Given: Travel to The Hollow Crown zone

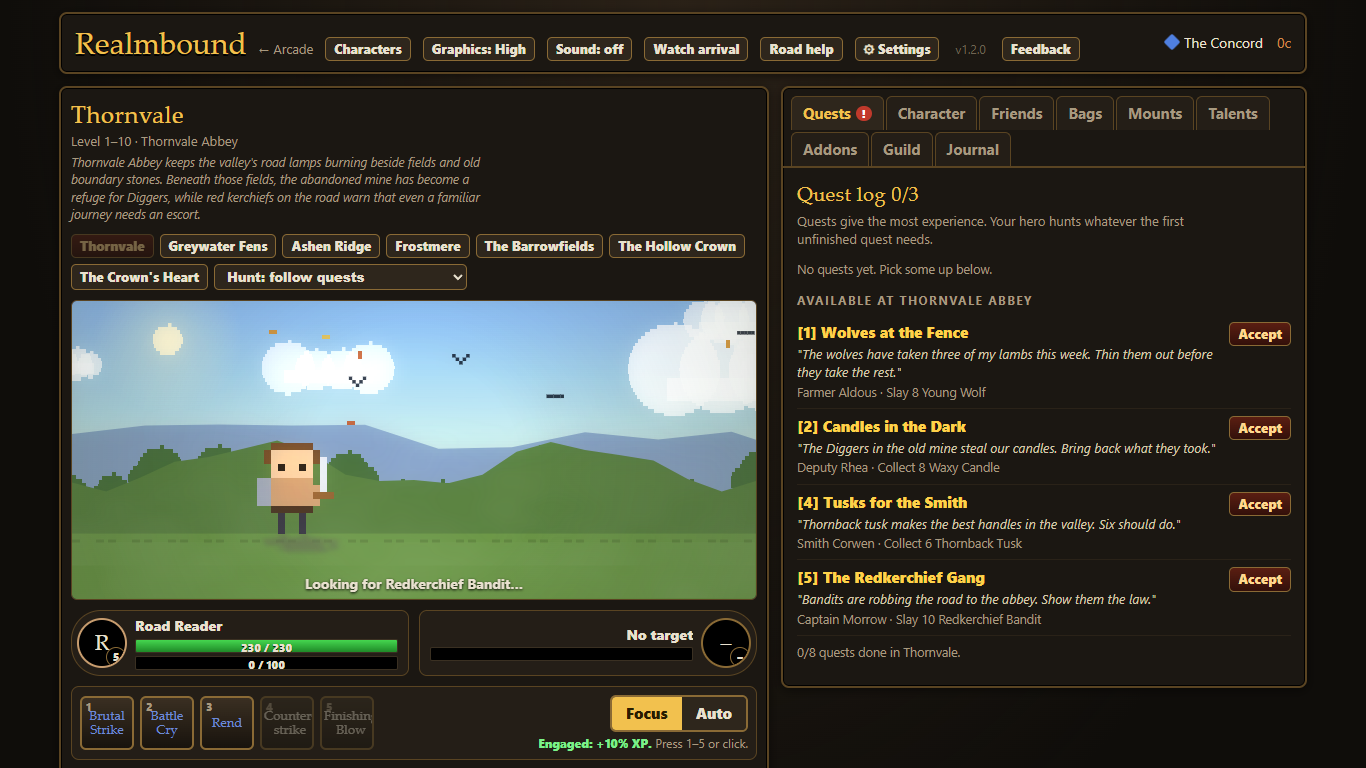Looking at the screenshot, I should 677,246.
